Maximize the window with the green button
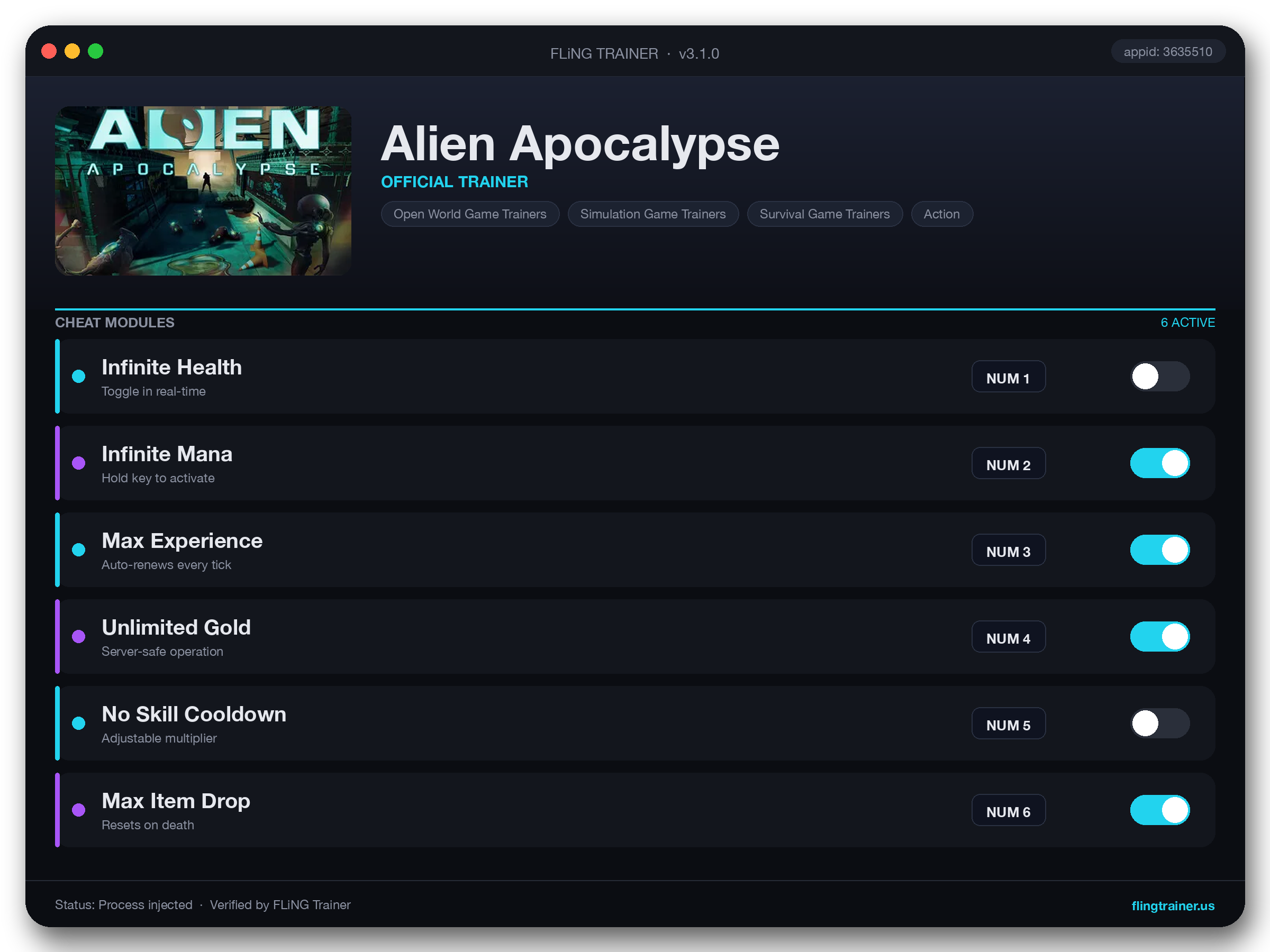Image resolution: width=1270 pixels, height=952 pixels. [x=95, y=51]
